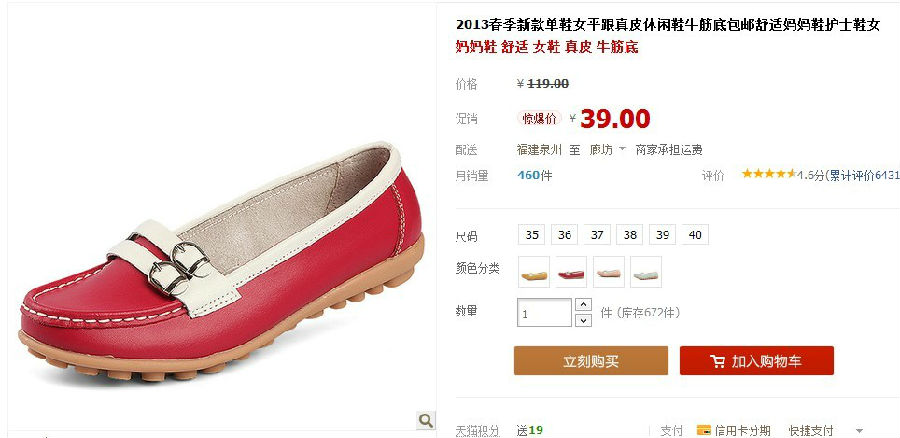
Task: Select size 35
Action: [x=532, y=235]
